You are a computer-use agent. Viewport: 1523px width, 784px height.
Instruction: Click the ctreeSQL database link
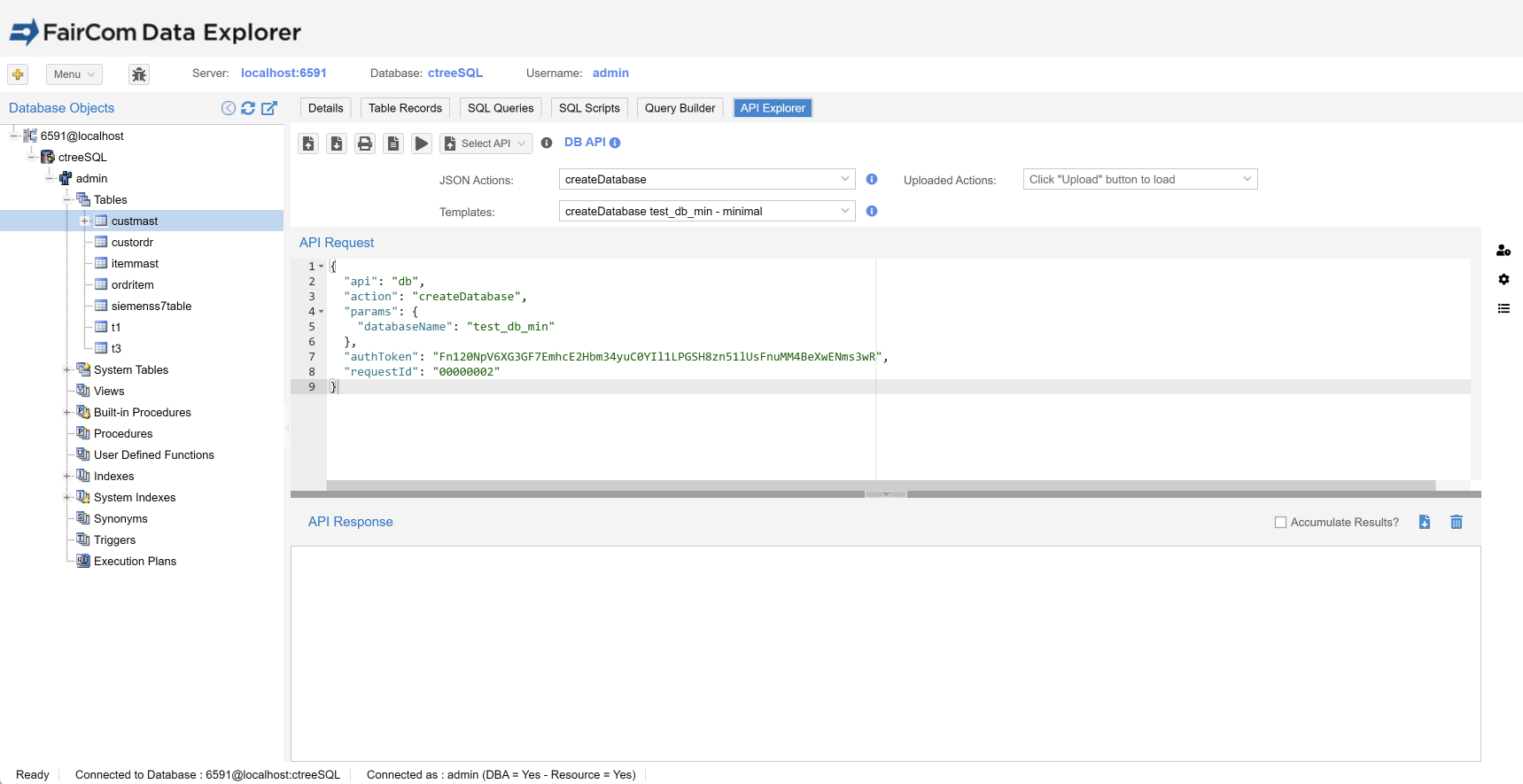(x=455, y=73)
